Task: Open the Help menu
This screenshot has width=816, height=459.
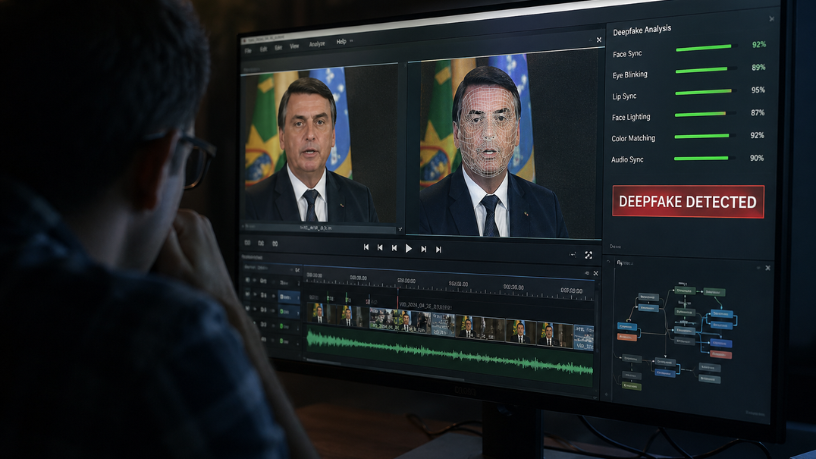Action: tap(341, 42)
